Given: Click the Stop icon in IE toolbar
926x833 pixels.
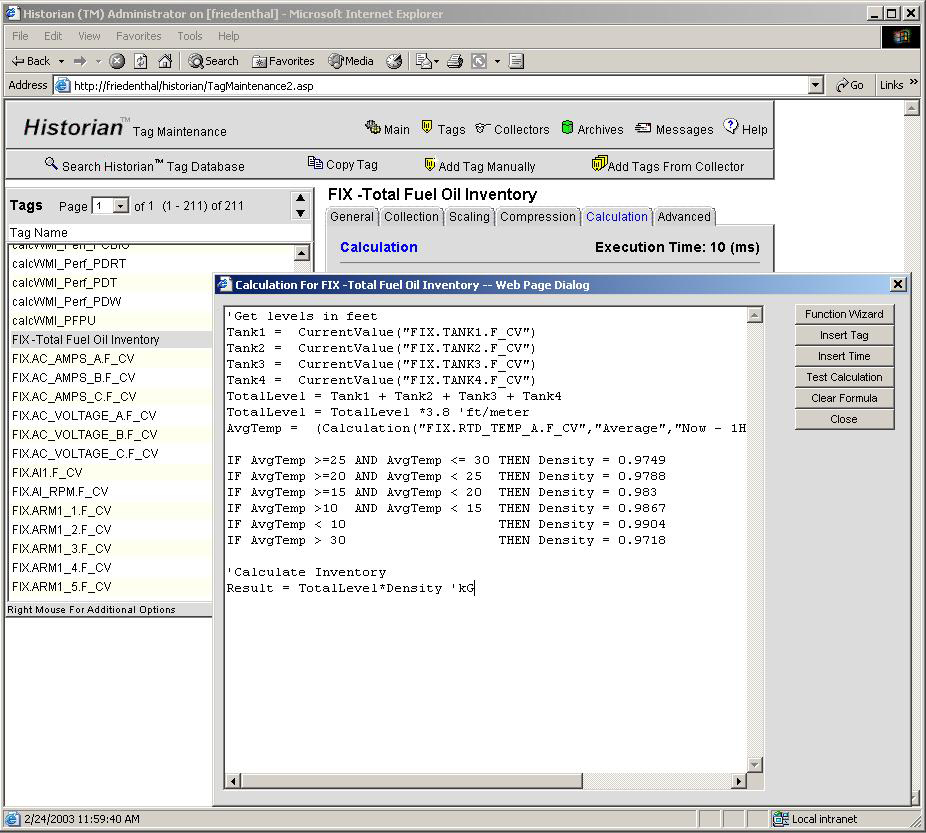Looking at the screenshot, I should click(x=117, y=61).
